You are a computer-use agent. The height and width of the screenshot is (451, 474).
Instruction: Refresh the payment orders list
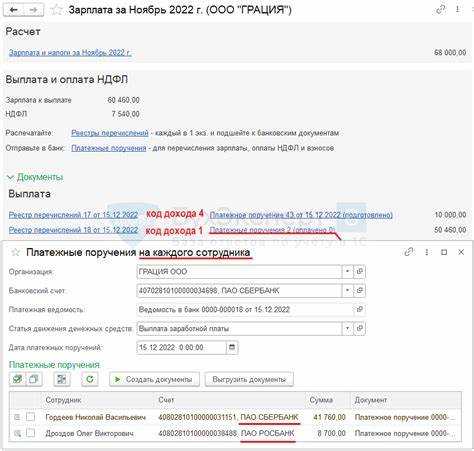[x=90, y=379]
